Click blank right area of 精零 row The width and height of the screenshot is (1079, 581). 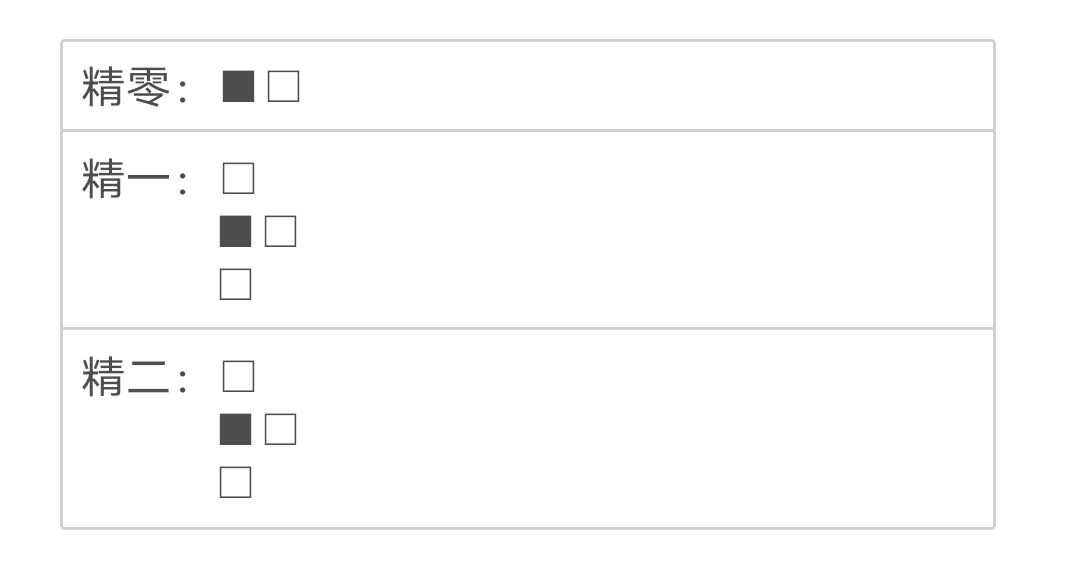pyautogui.click(x=650, y=87)
